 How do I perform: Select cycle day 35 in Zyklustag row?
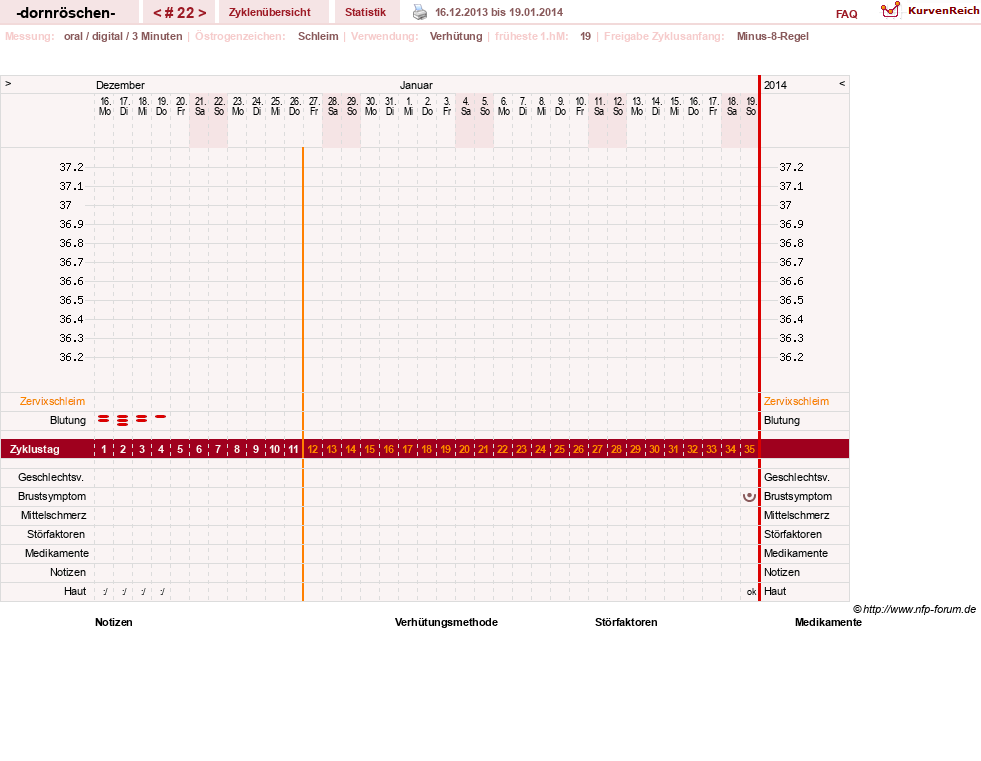(x=749, y=449)
